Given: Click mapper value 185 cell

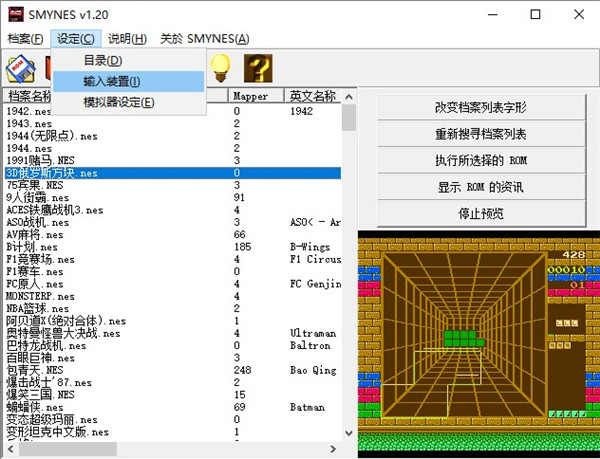Looking at the screenshot, I should [243, 247].
